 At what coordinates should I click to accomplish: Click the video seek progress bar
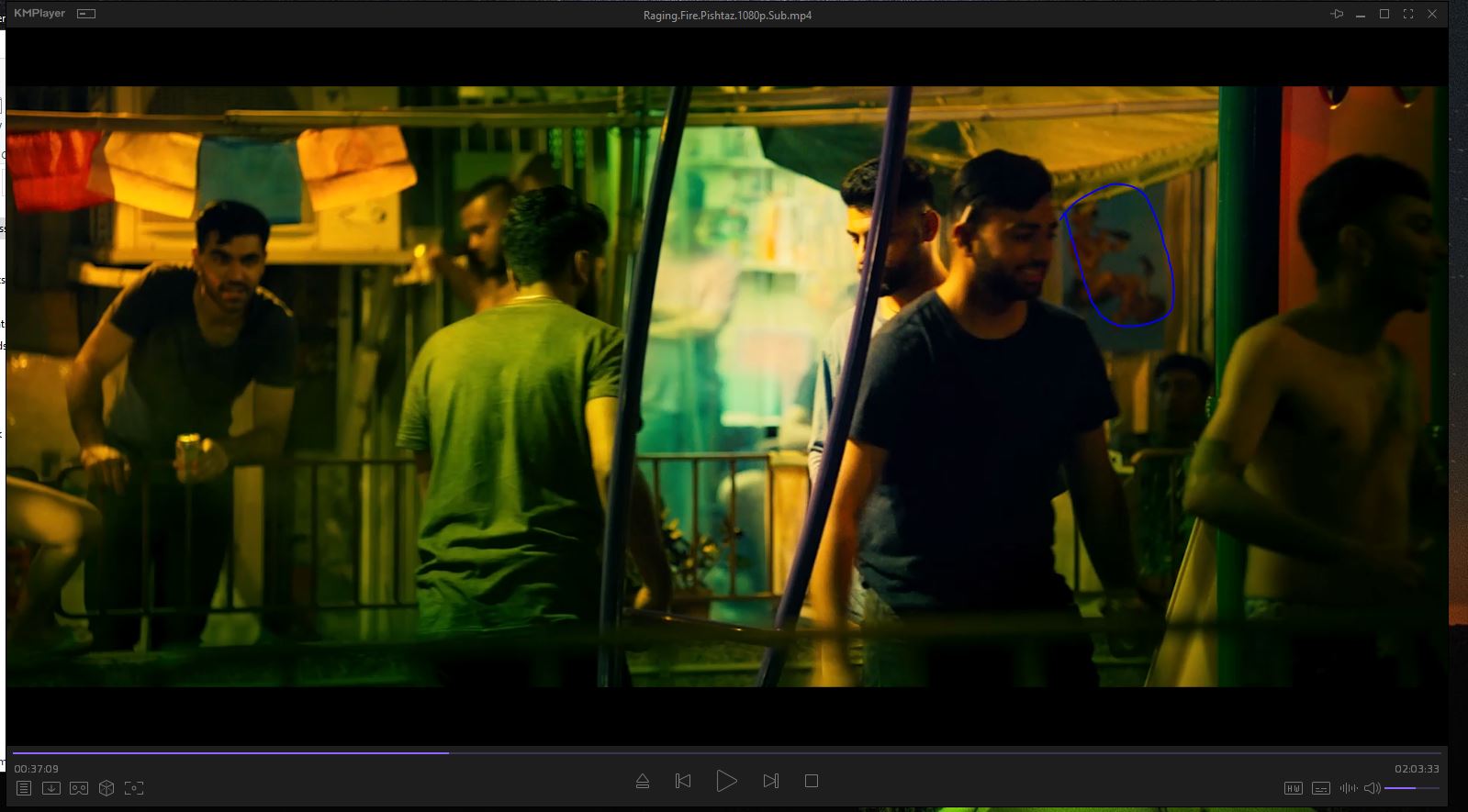click(x=725, y=753)
